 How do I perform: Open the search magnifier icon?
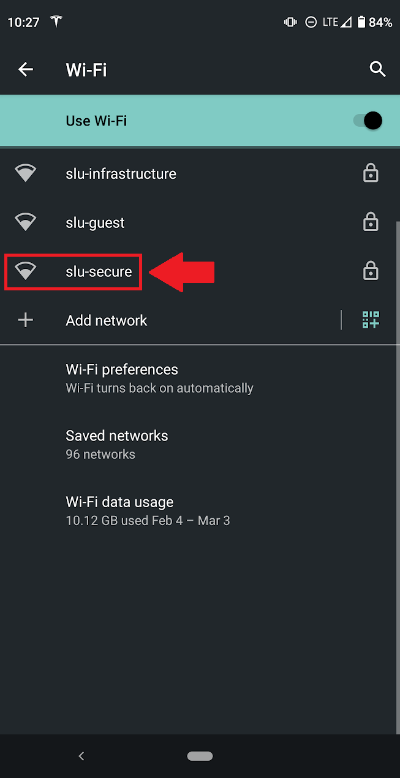coord(378,69)
